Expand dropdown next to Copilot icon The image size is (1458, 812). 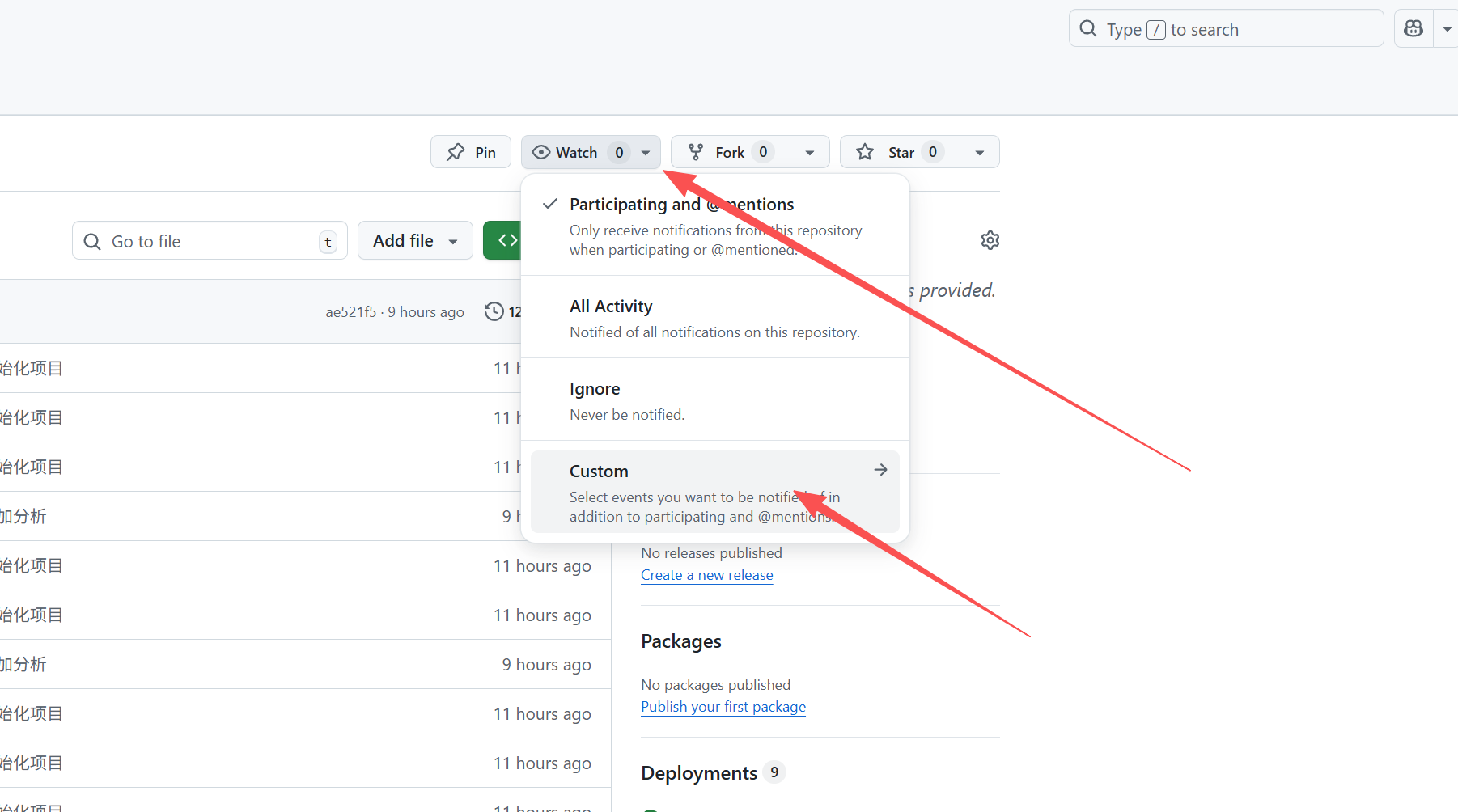coord(1447,29)
